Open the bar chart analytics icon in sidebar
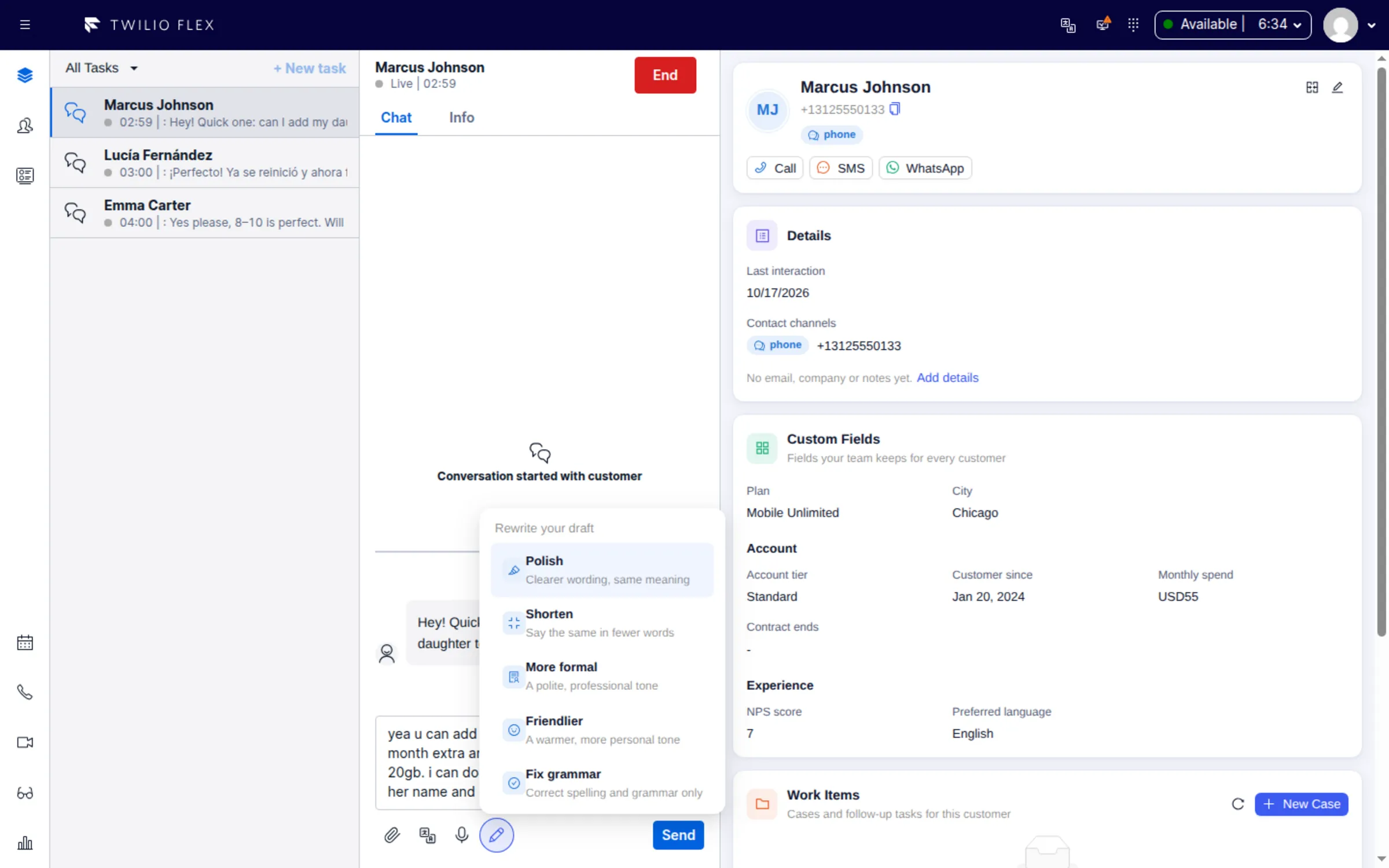The height and width of the screenshot is (868, 1389). (25, 843)
